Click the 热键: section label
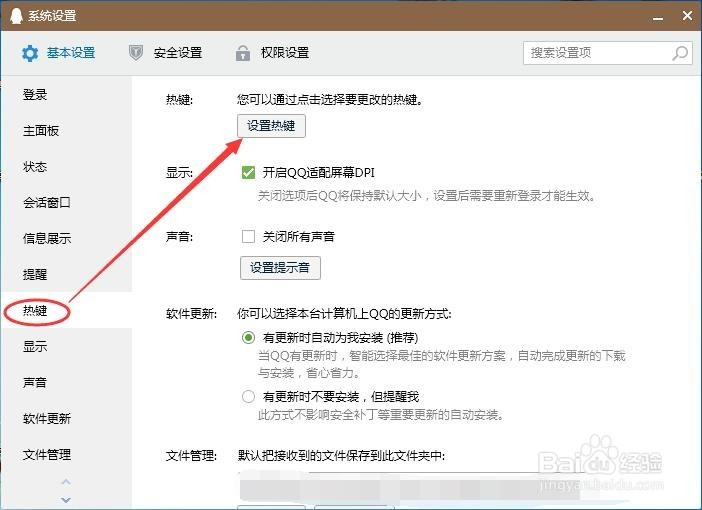This screenshot has height=510, width=702. [179, 99]
